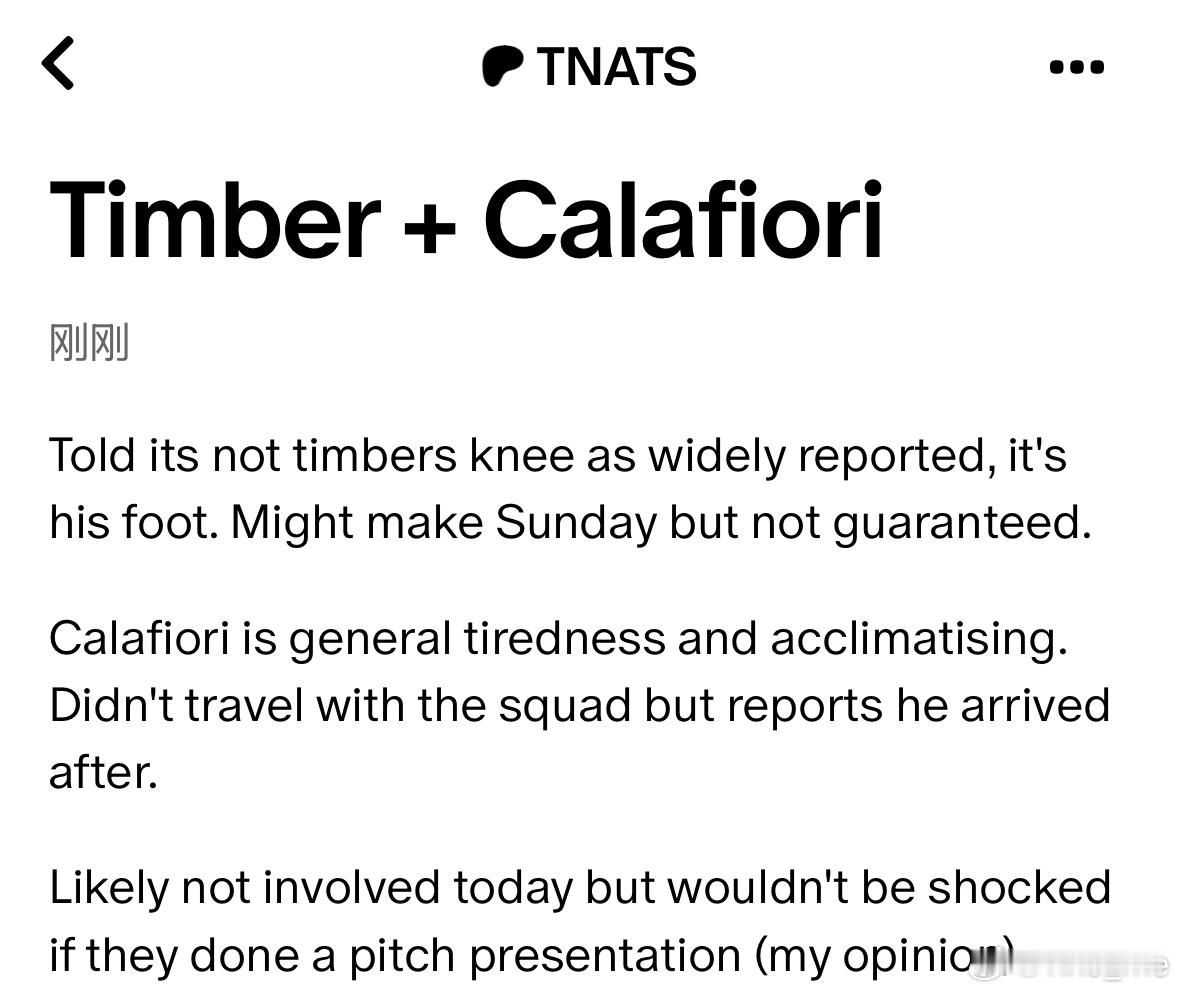Screen dimensions: 1179x993
Task: Click the line 'Likely not involved today'
Action: [x=580, y=888]
